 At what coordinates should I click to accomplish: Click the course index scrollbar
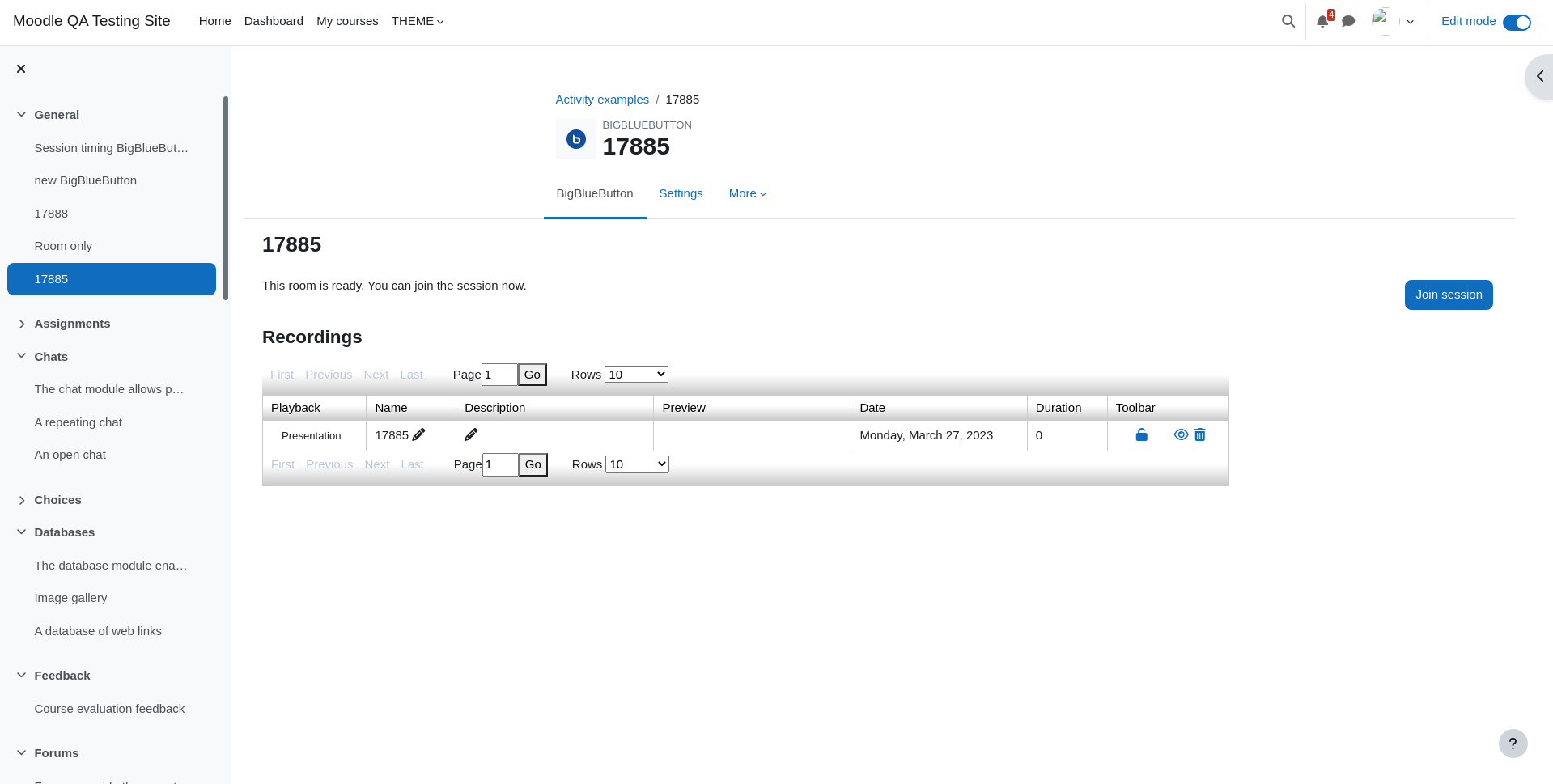click(x=226, y=198)
